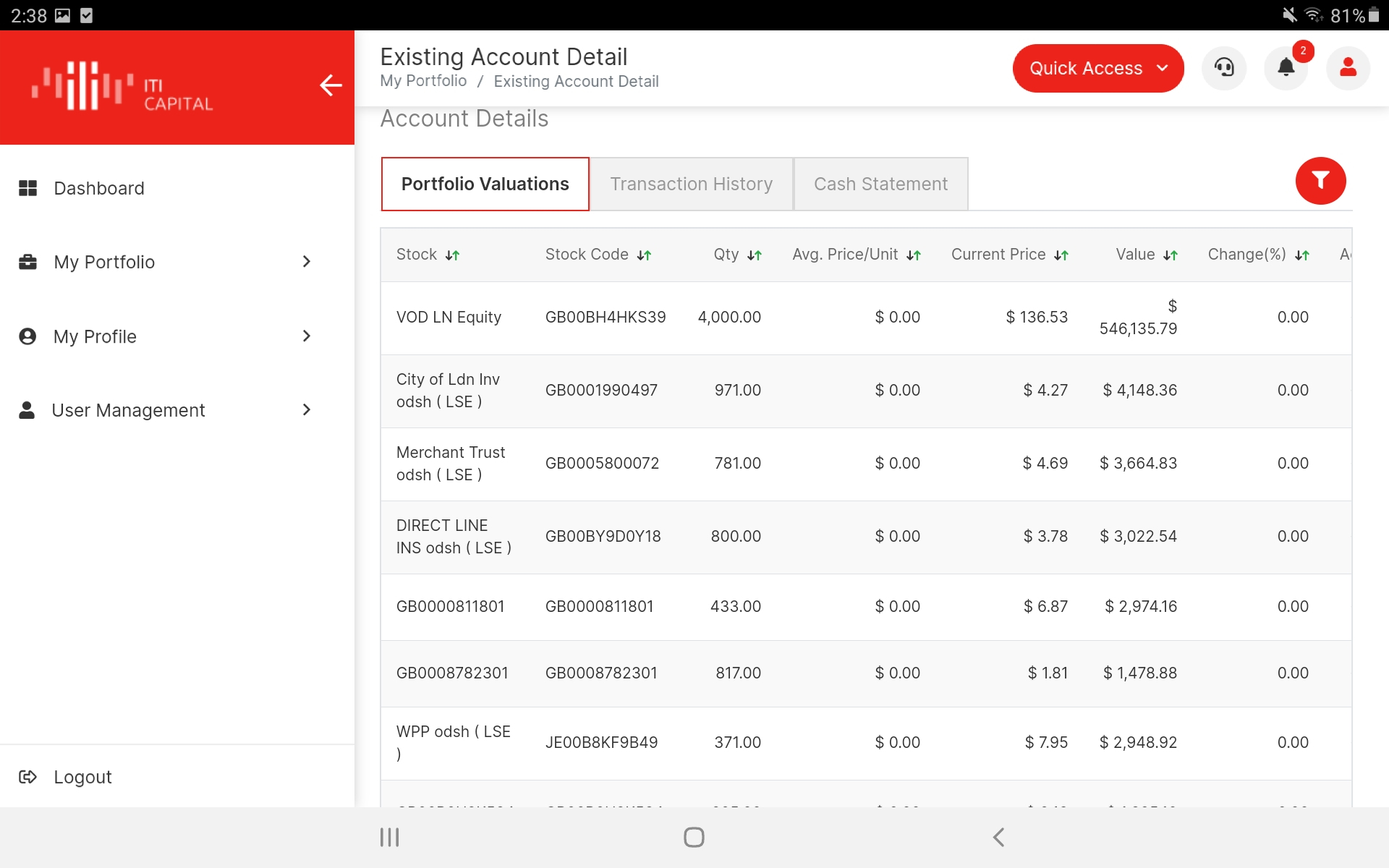Click quantity 4,000.00
The image size is (1389, 868).
[729, 317]
